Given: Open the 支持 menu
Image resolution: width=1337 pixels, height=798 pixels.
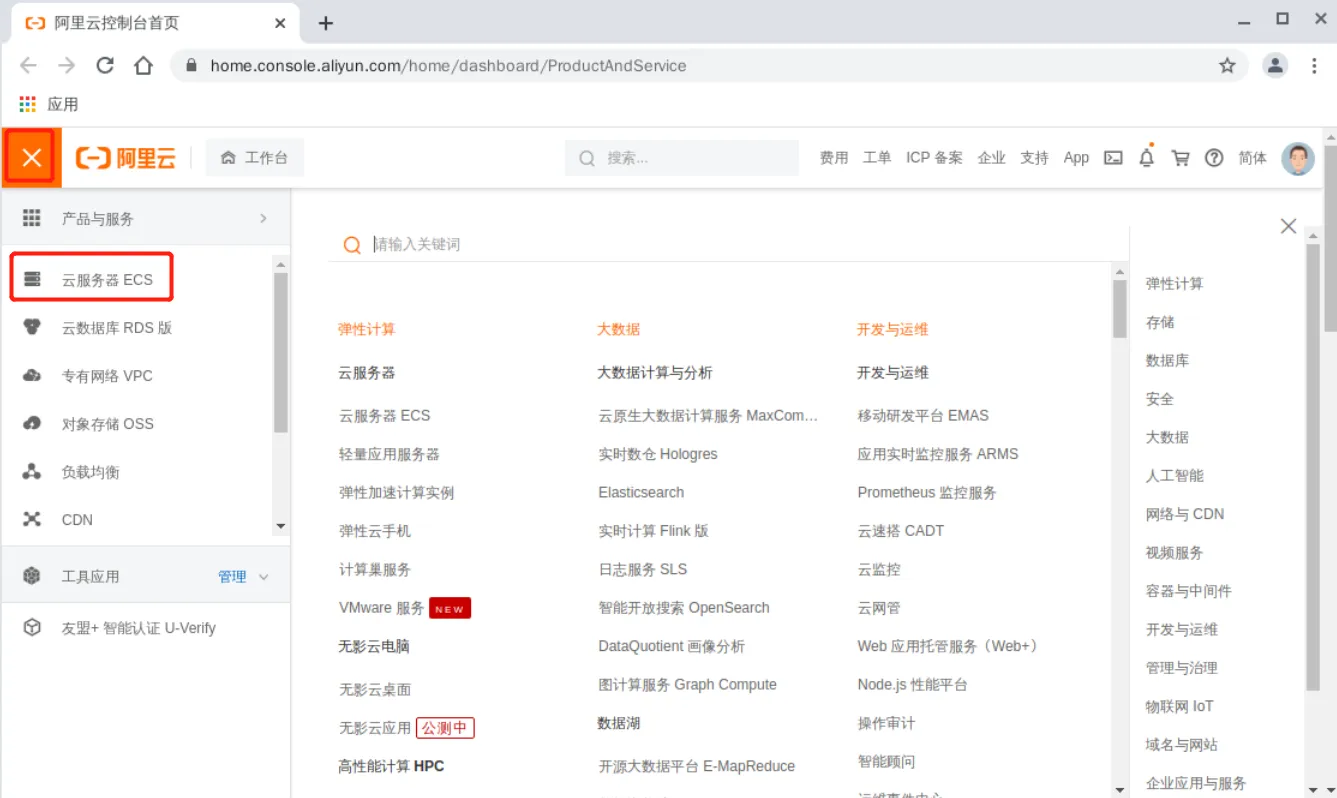Looking at the screenshot, I should [1034, 158].
